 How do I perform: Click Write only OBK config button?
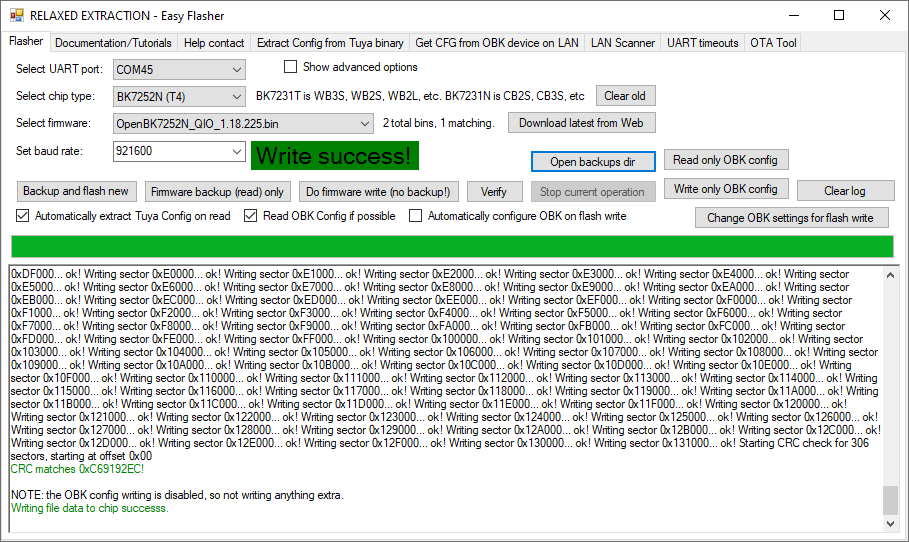726,189
